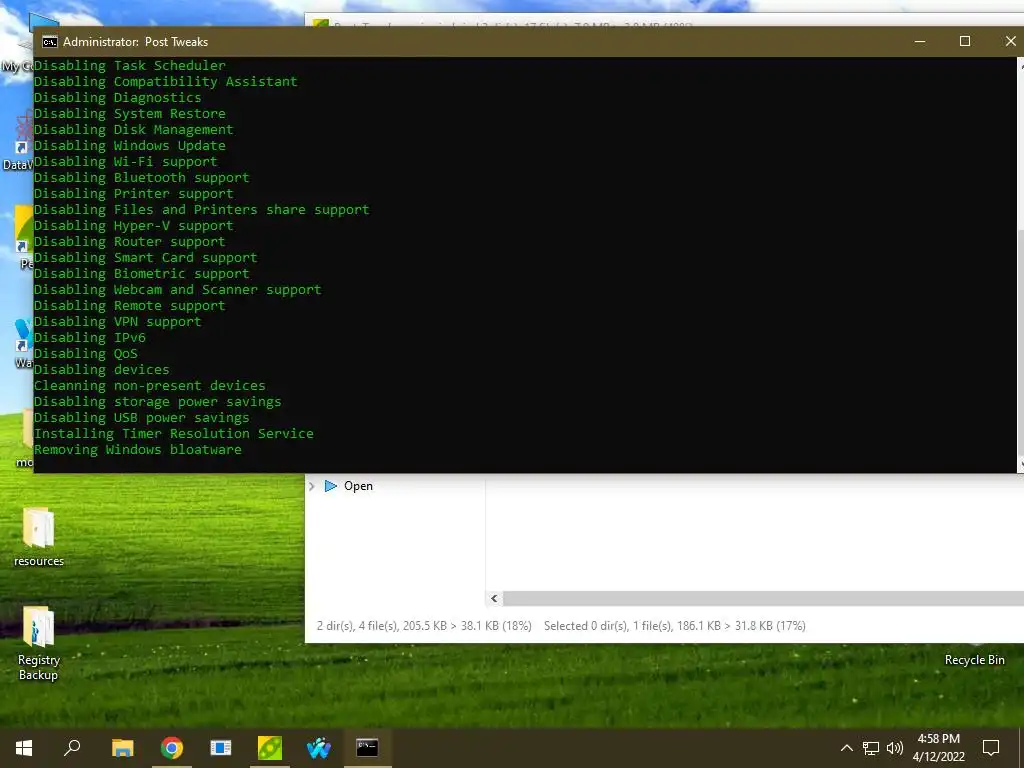Open the volume speaker control
This screenshot has height=768, width=1024.
point(895,748)
